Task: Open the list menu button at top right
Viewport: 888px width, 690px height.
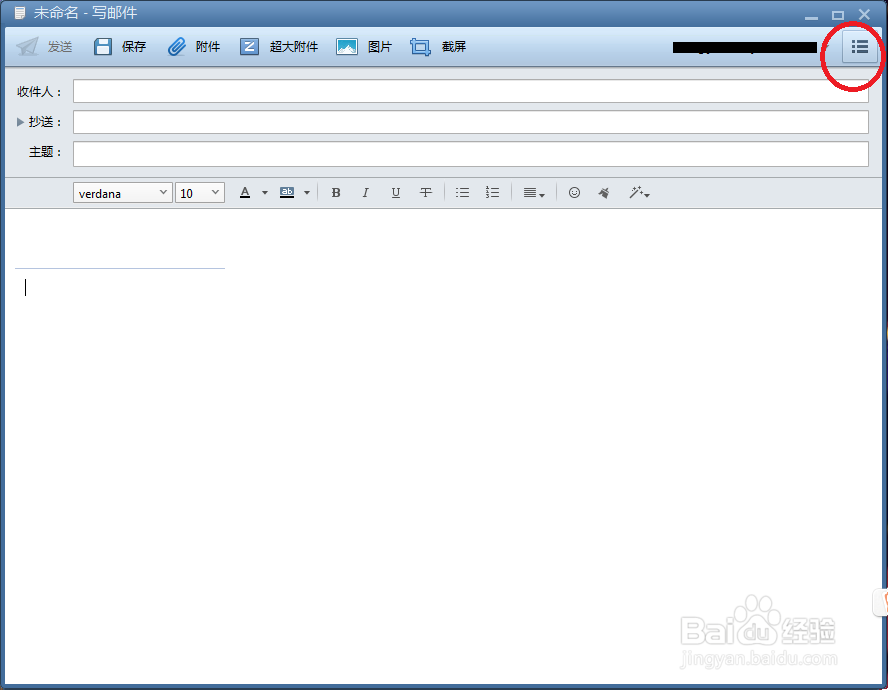Action: tap(860, 47)
